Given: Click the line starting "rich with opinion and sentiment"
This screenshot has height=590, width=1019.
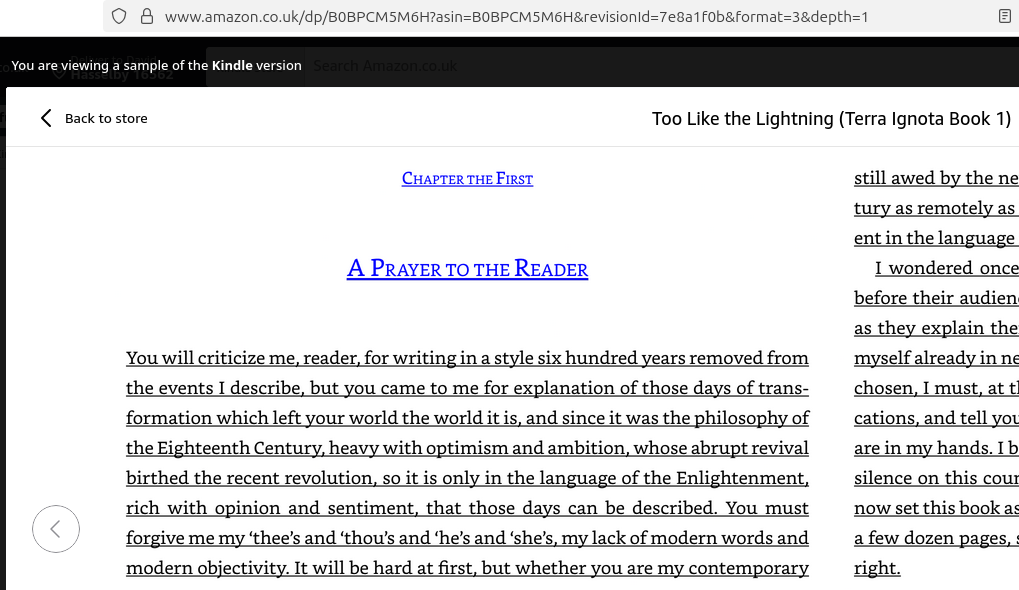Looking at the screenshot, I should point(467,508).
